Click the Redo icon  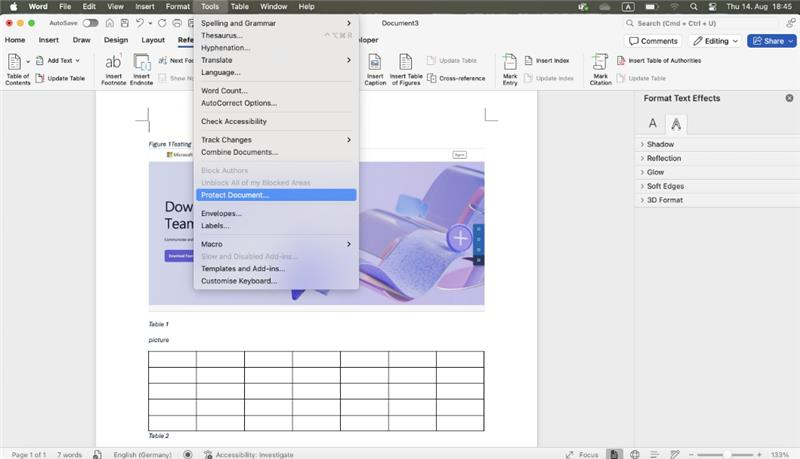tap(162, 23)
